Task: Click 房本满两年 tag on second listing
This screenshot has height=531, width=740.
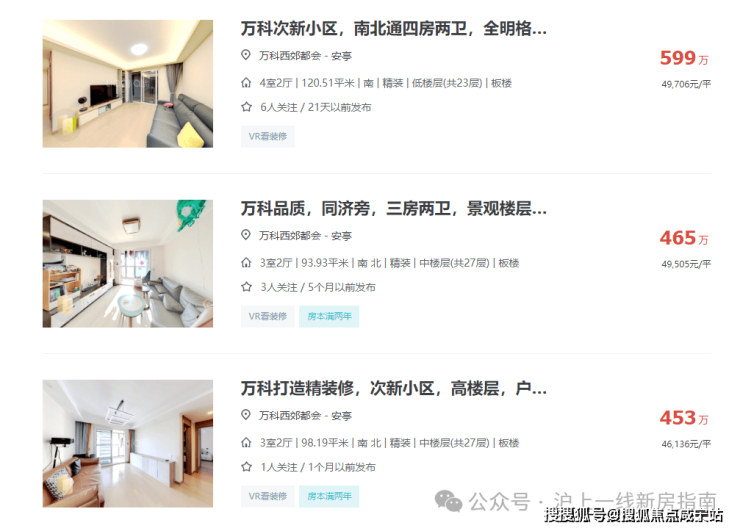Action: [329, 316]
